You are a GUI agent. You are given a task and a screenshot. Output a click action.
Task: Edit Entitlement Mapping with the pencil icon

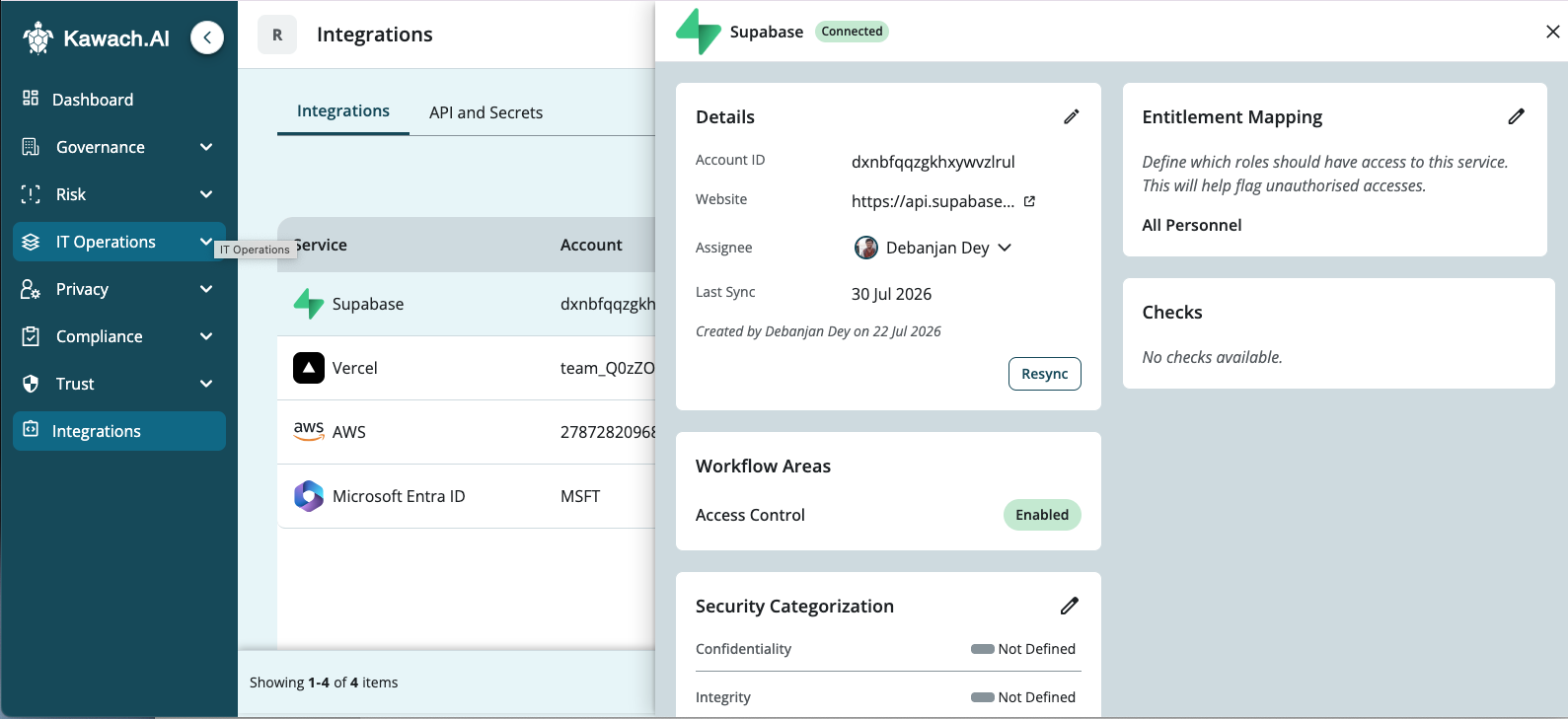pyautogui.click(x=1517, y=116)
